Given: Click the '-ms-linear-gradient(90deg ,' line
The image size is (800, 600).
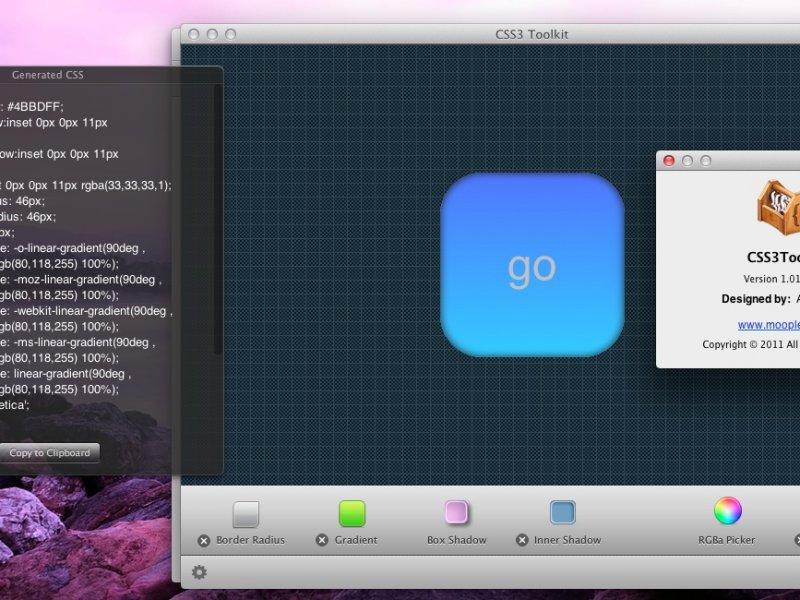Looking at the screenshot, I should 85,342.
